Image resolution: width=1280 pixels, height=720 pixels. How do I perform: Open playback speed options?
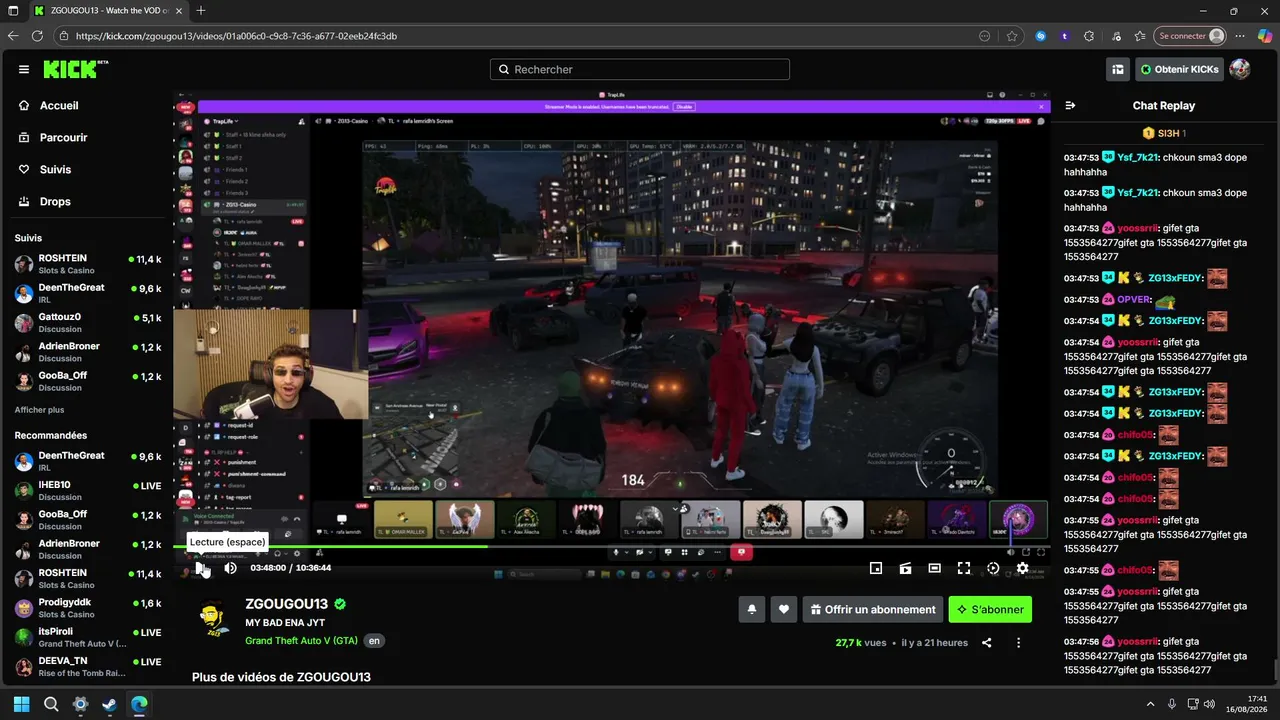993,568
